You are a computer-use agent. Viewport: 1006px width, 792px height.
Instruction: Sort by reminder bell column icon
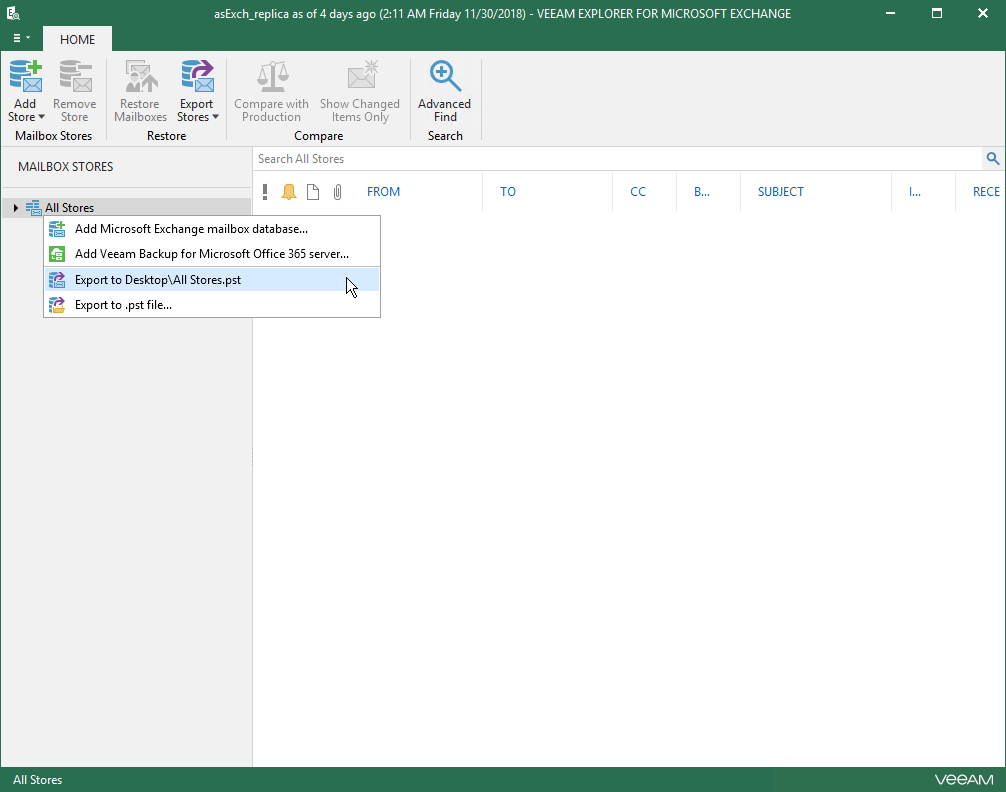[289, 191]
